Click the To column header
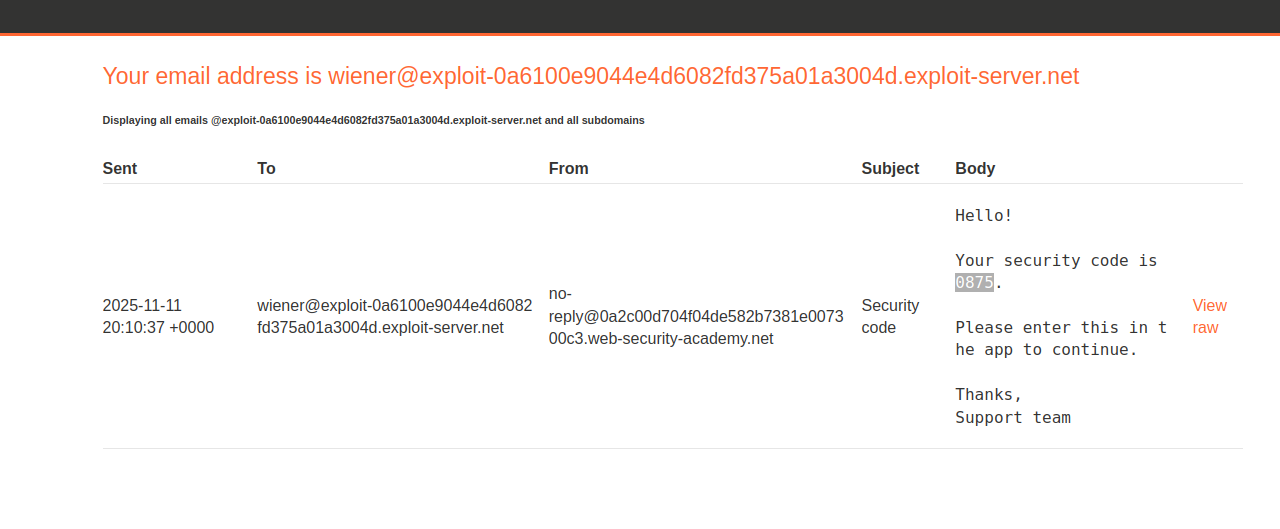 click(x=266, y=169)
